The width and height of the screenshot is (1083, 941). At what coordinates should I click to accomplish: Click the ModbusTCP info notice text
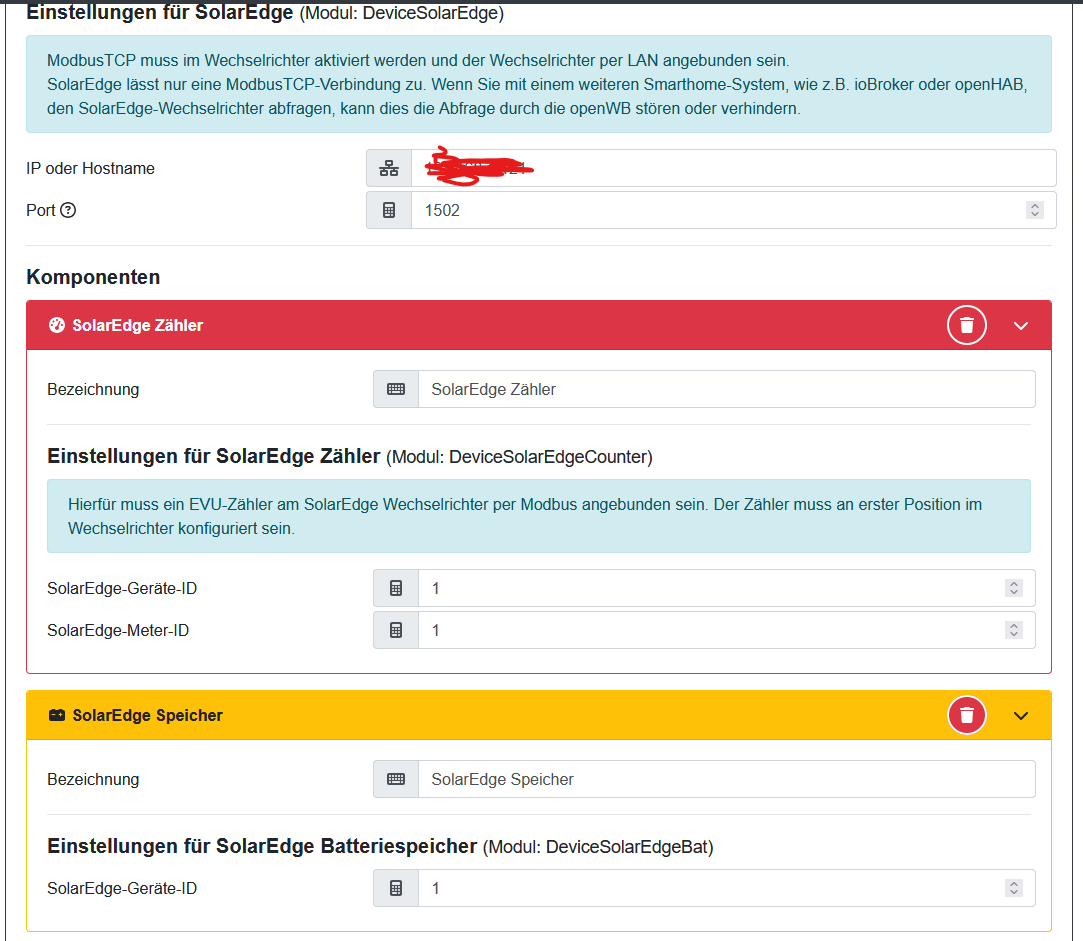[x=537, y=84]
